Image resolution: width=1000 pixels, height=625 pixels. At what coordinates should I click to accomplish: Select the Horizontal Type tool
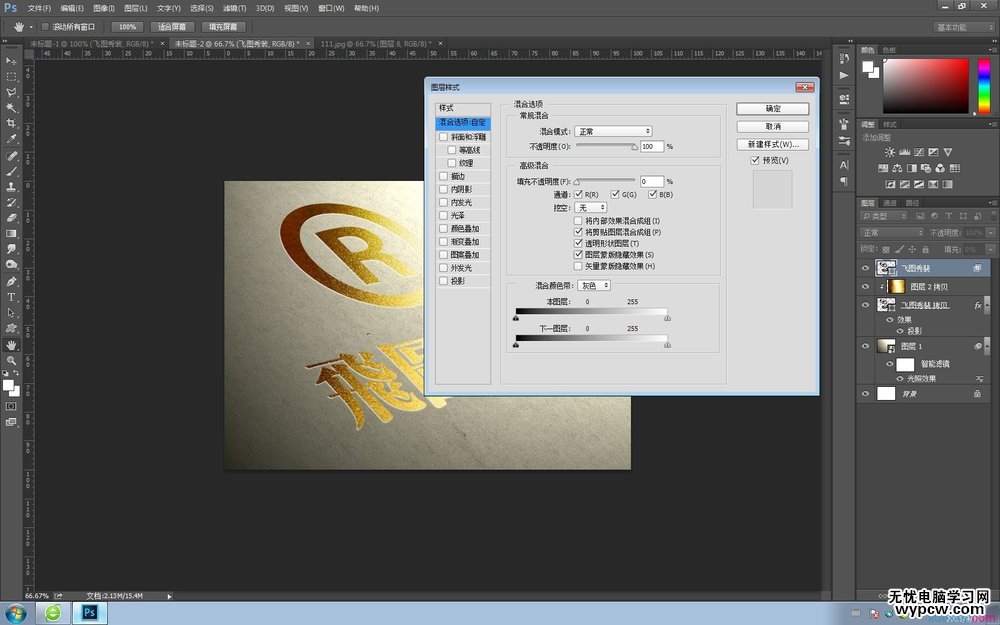(x=11, y=297)
